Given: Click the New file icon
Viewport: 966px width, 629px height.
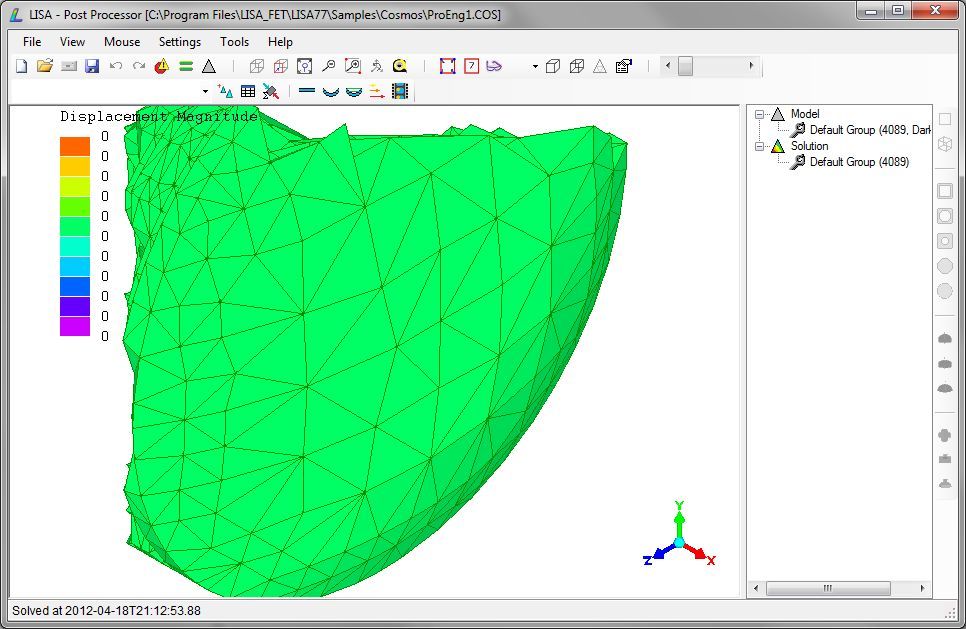Looking at the screenshot, I should pyautogui.click(x=22, y=66).
